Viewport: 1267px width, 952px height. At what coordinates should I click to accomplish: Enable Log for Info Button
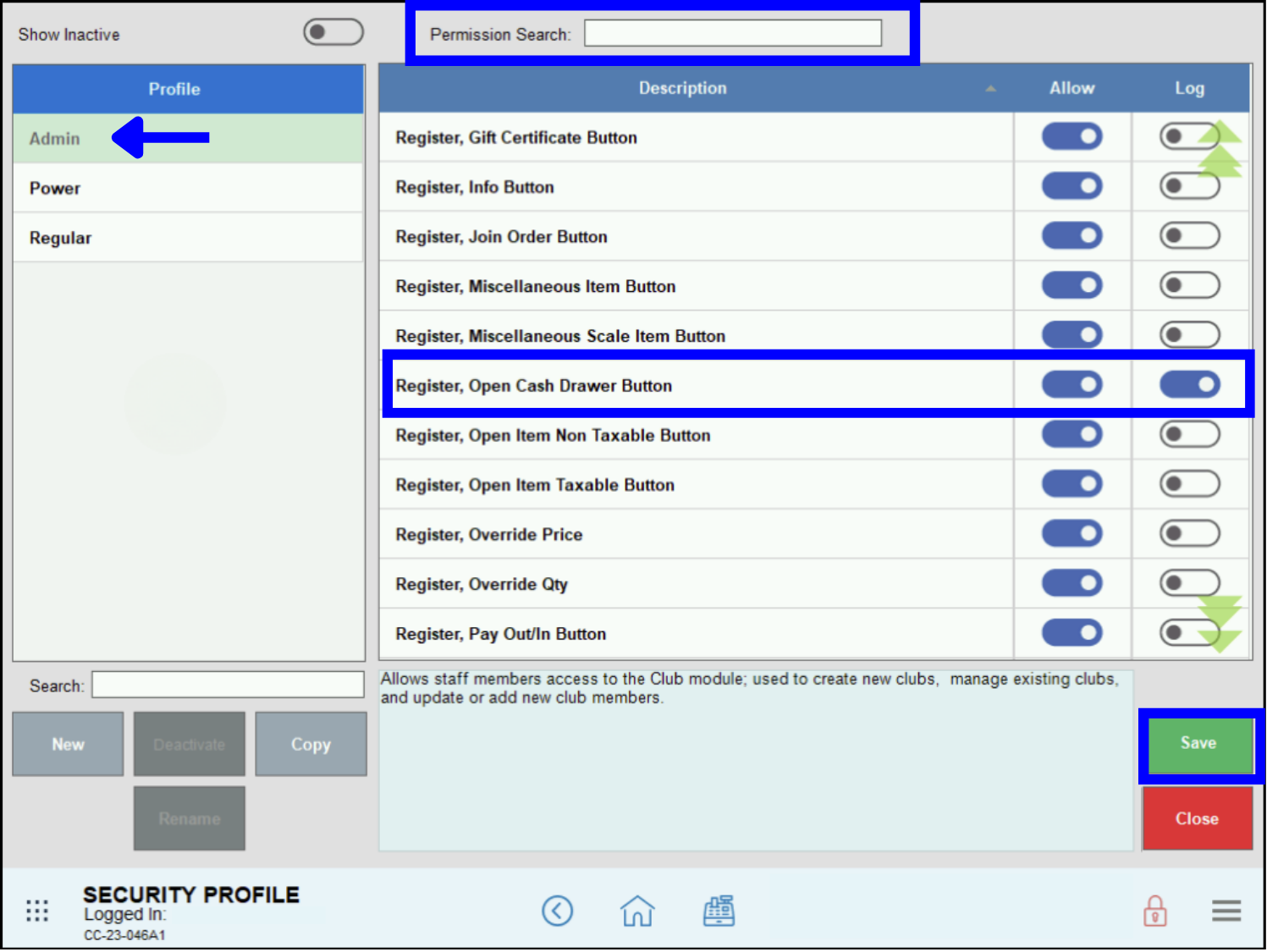pyautogui.click(x=1189, y=185)
